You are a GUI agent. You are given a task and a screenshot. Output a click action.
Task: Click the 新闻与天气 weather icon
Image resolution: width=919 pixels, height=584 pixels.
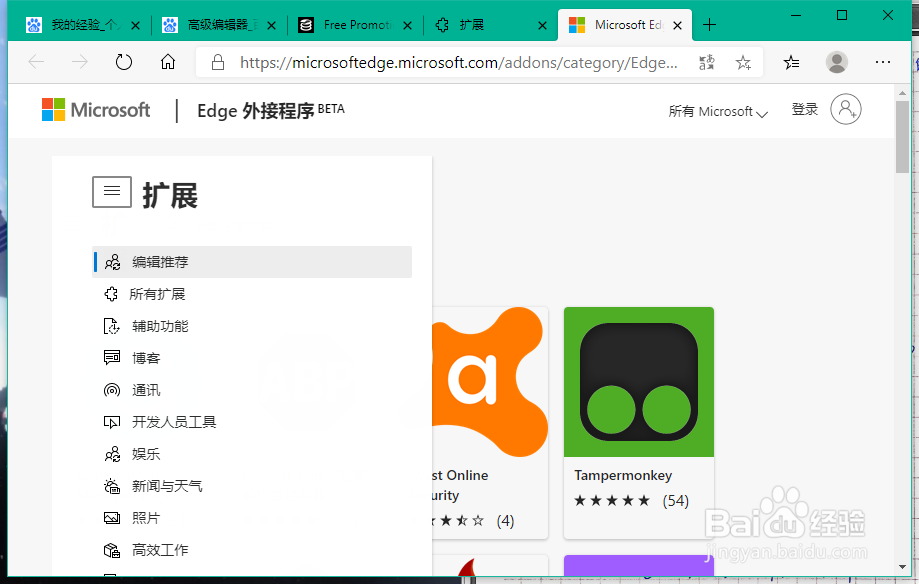click(112, 485)
